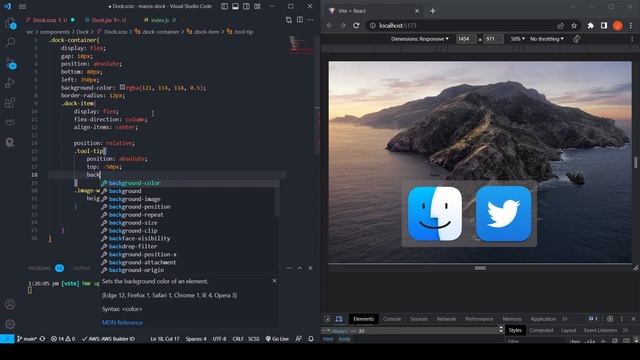
Task: Toggle the DevTools device toolbar icon
Action: (339, 319)
